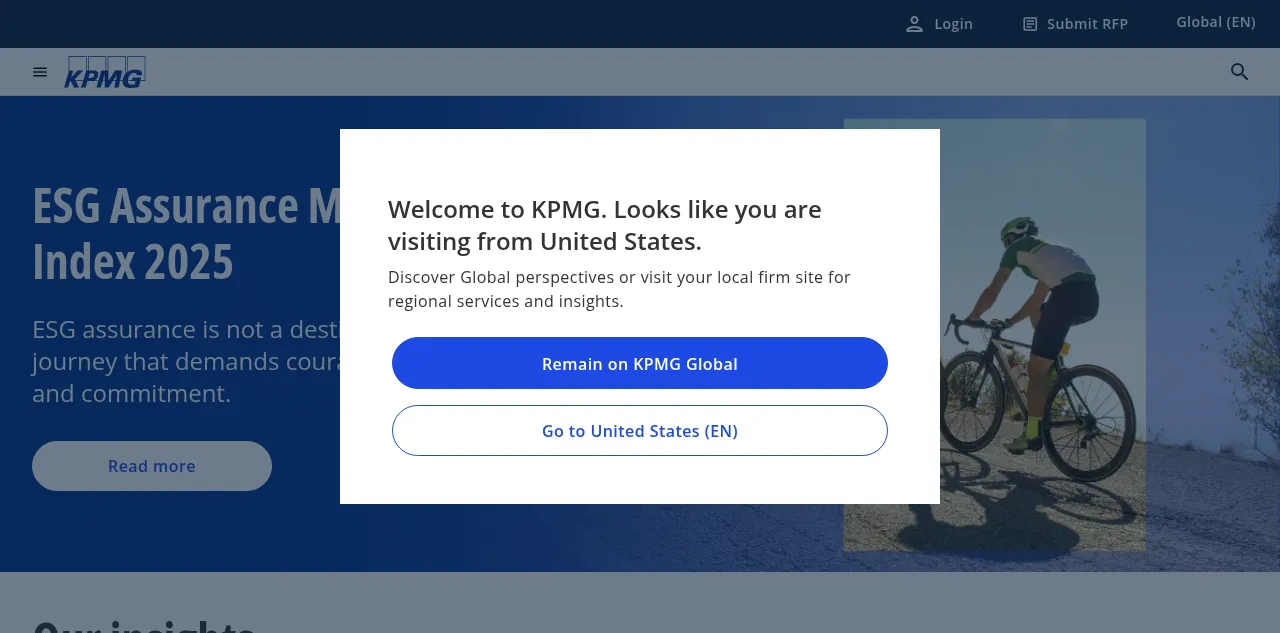This screenshot has height=633, width=1280.
Task: Click the 'Welcome to KPMG' dialog heading
Action: pyautogui.click(x=605, y=225)
